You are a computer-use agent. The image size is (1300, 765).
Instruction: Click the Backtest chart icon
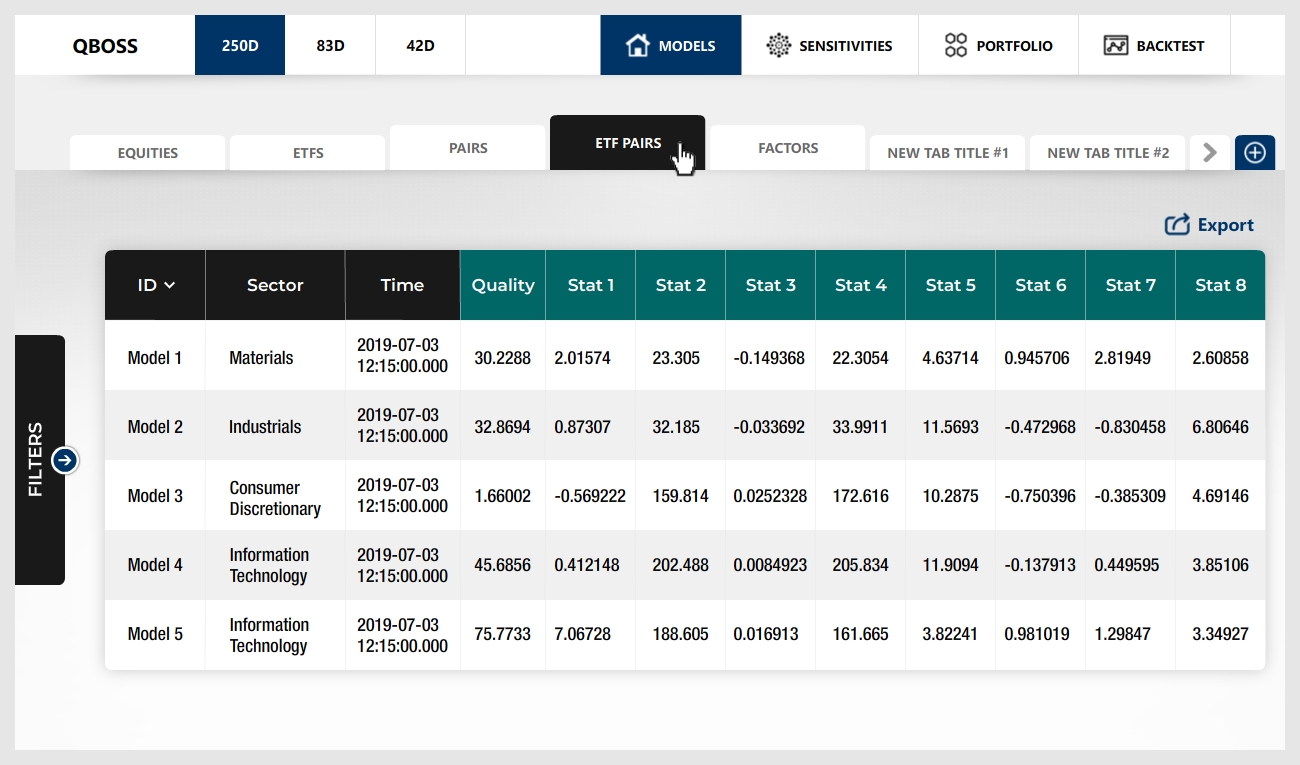coord(1116,45)
